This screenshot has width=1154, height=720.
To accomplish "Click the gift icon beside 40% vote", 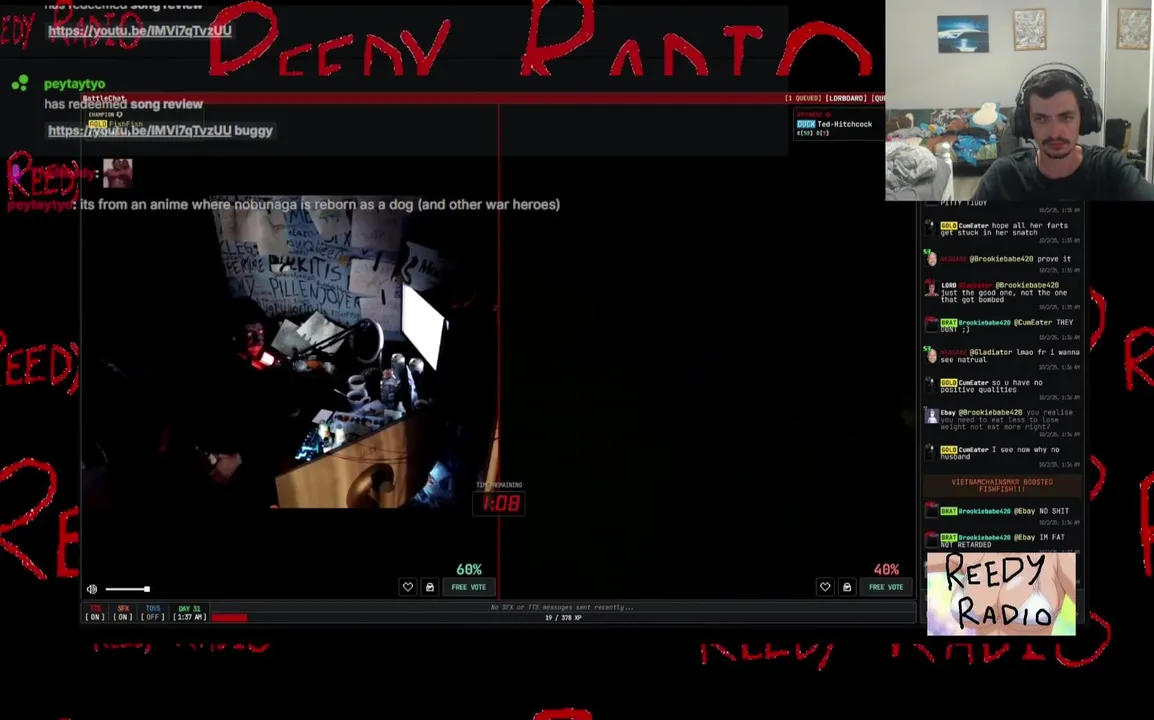I will [x=847, y=587].
